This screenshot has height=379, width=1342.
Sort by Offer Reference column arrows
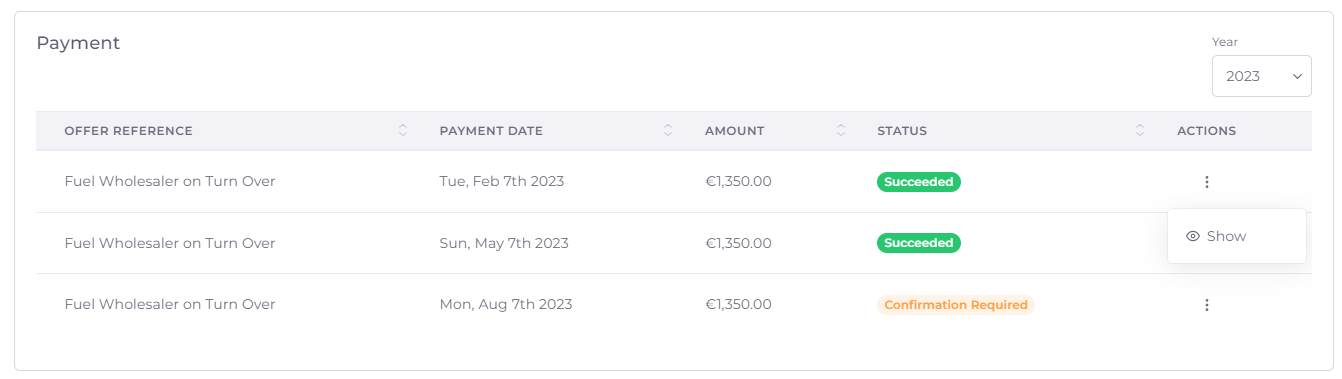403,131
